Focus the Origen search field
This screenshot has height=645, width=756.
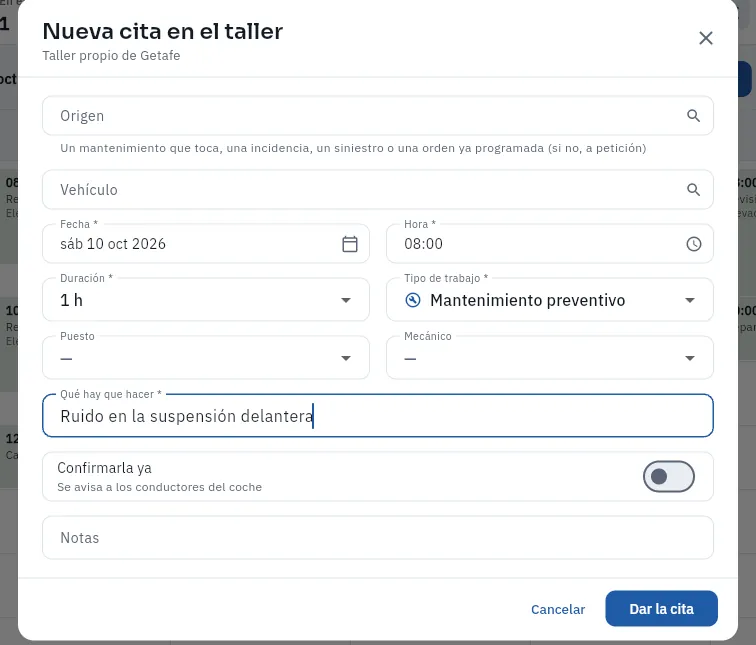click(x=378, y=116)
